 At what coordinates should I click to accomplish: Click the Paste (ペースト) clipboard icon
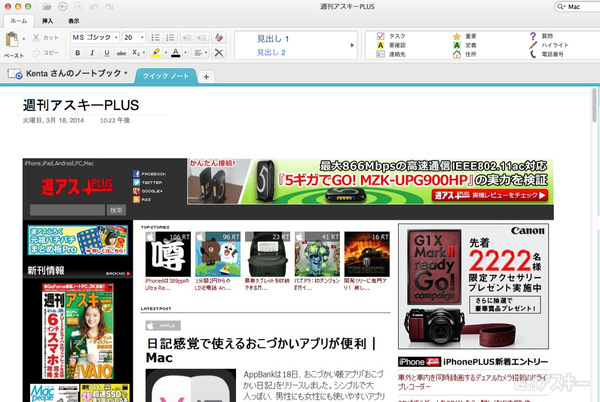click(x=12, y=39)
